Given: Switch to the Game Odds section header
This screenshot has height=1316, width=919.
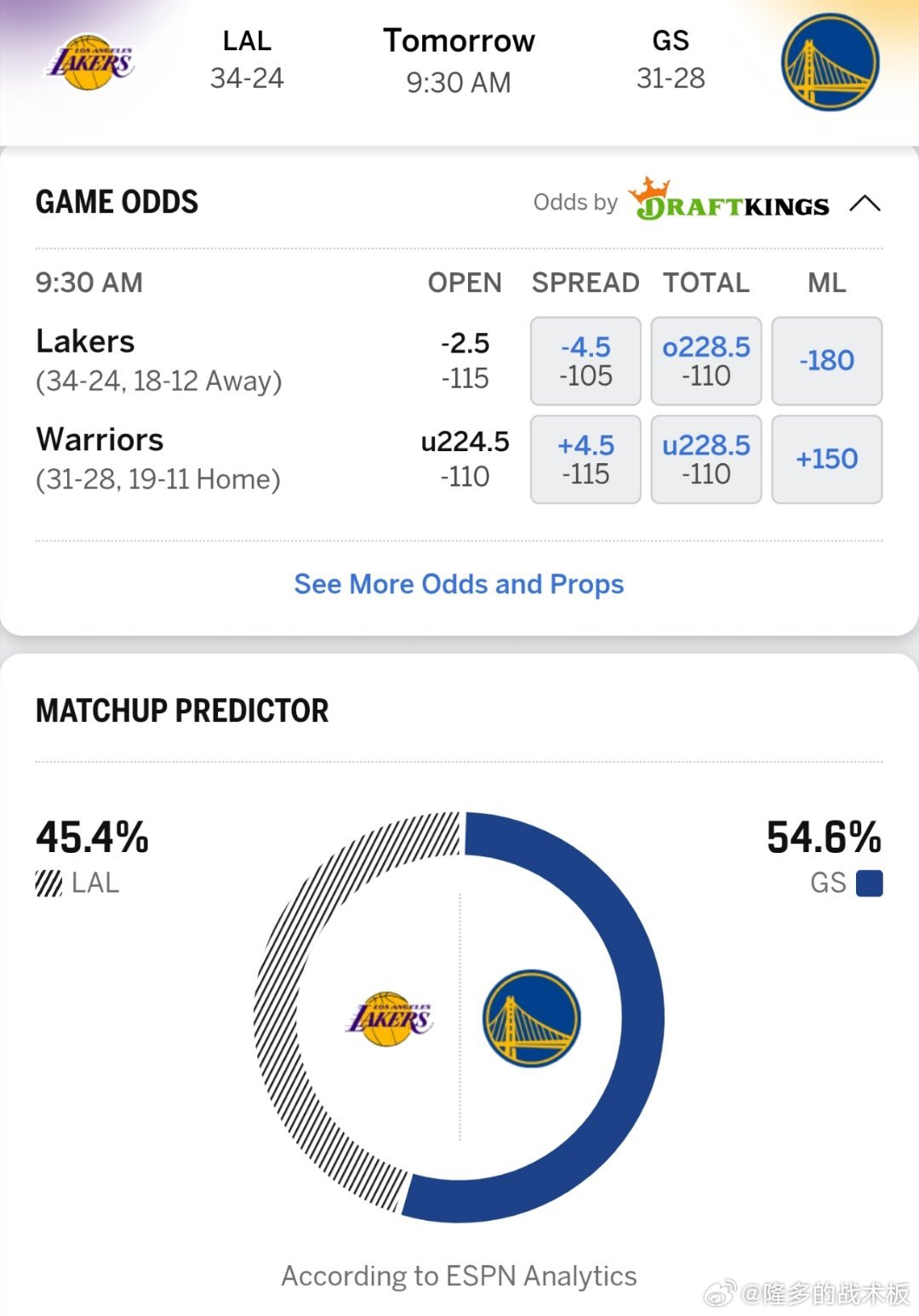Looking at the screenshot, I should (x=116, y=203).
